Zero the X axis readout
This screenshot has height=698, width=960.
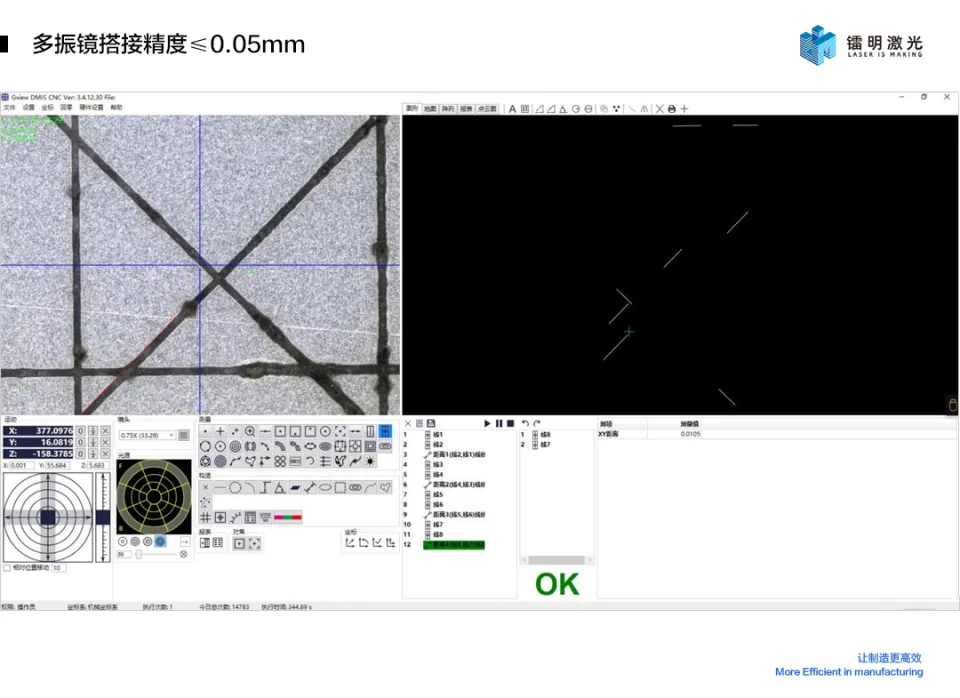80,430
